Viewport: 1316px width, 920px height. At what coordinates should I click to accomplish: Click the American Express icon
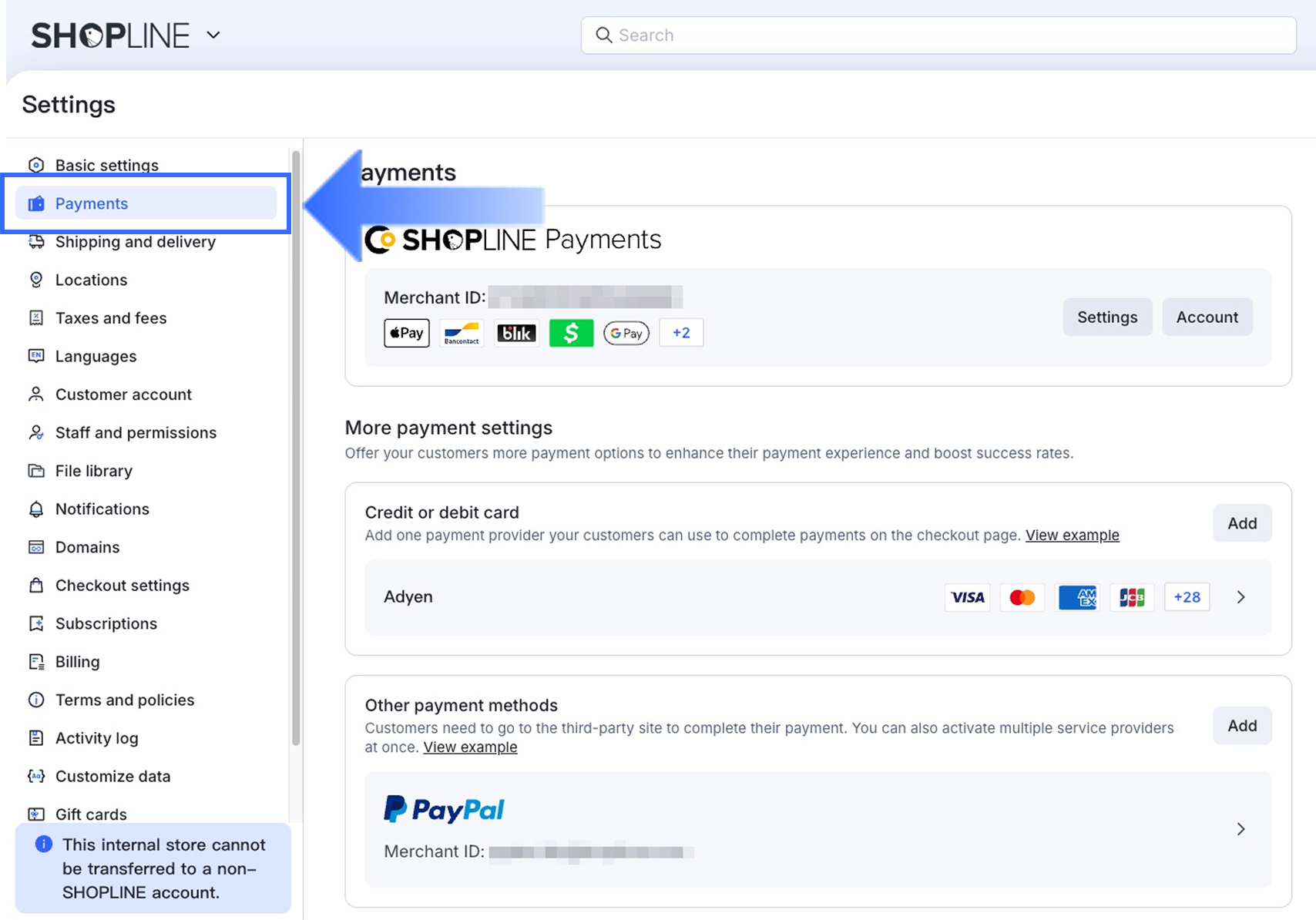(1077, 597)
